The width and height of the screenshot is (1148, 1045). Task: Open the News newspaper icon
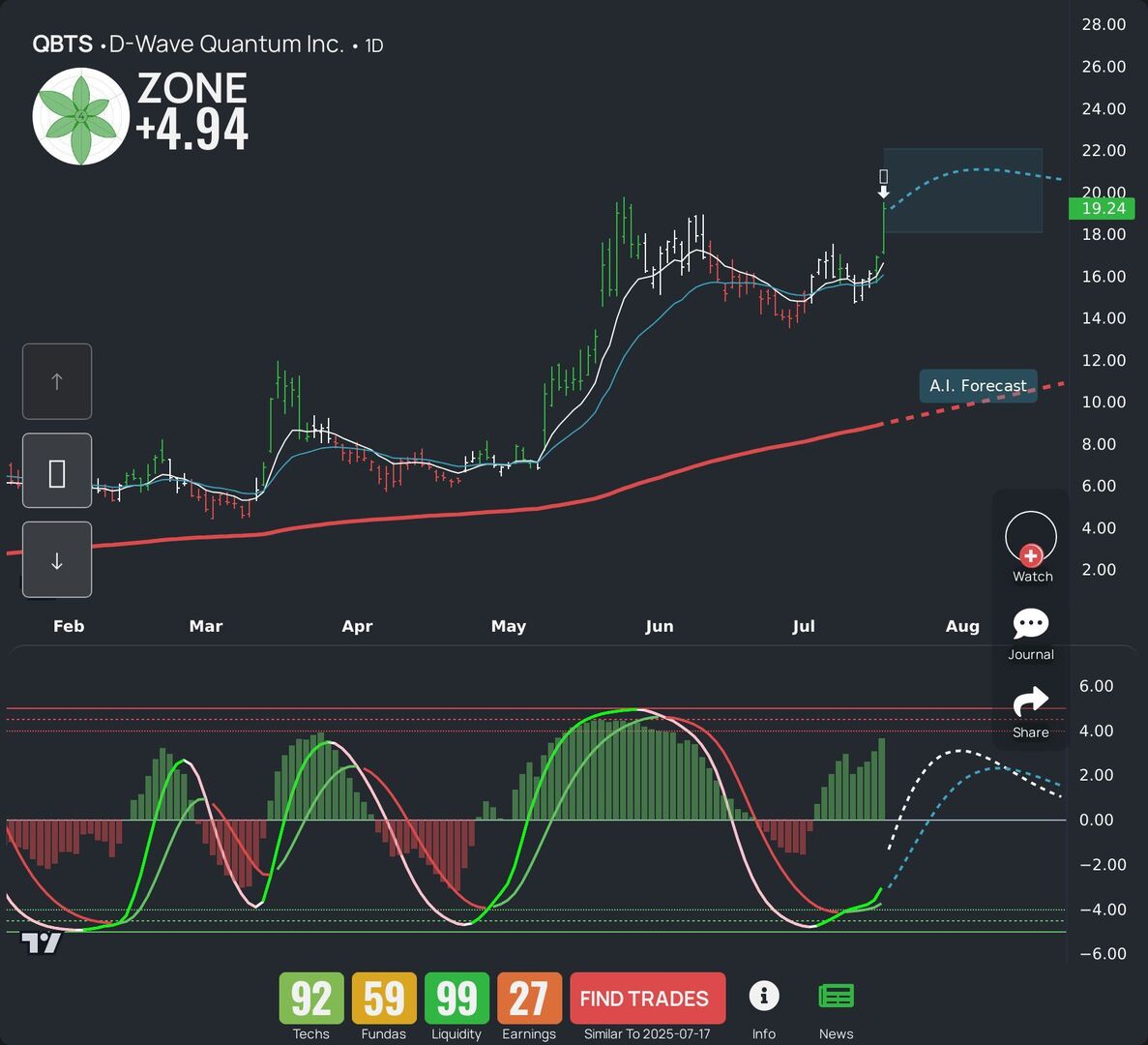pos(837,996)
